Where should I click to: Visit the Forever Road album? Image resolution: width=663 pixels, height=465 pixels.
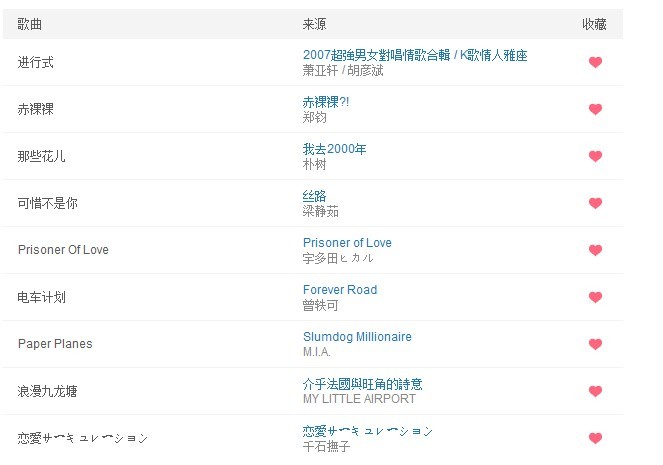(340, 290)
